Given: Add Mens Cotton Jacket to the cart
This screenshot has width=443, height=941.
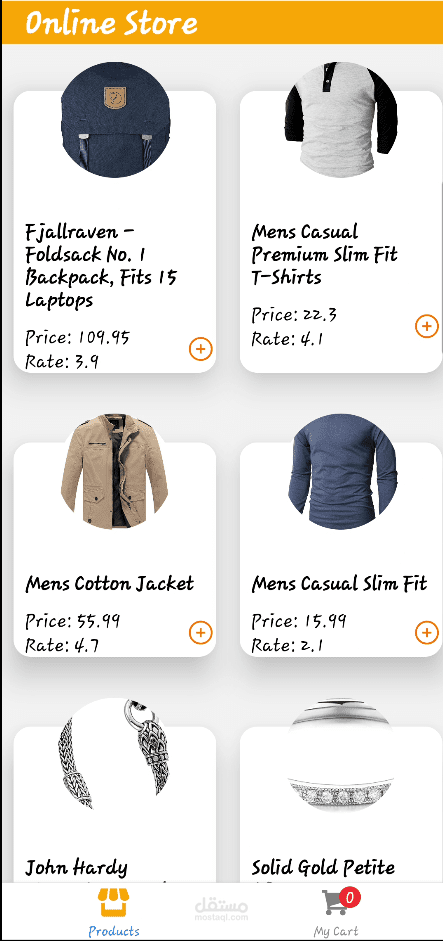Looking at the screenshot, I should coord(200,633).
